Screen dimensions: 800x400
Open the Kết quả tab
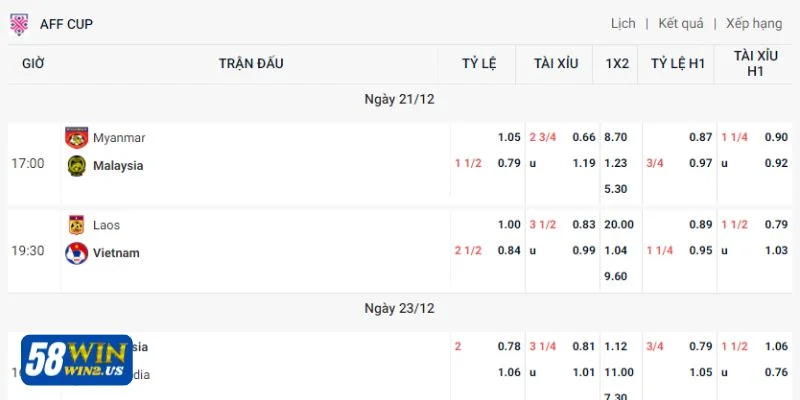[681, 24]
